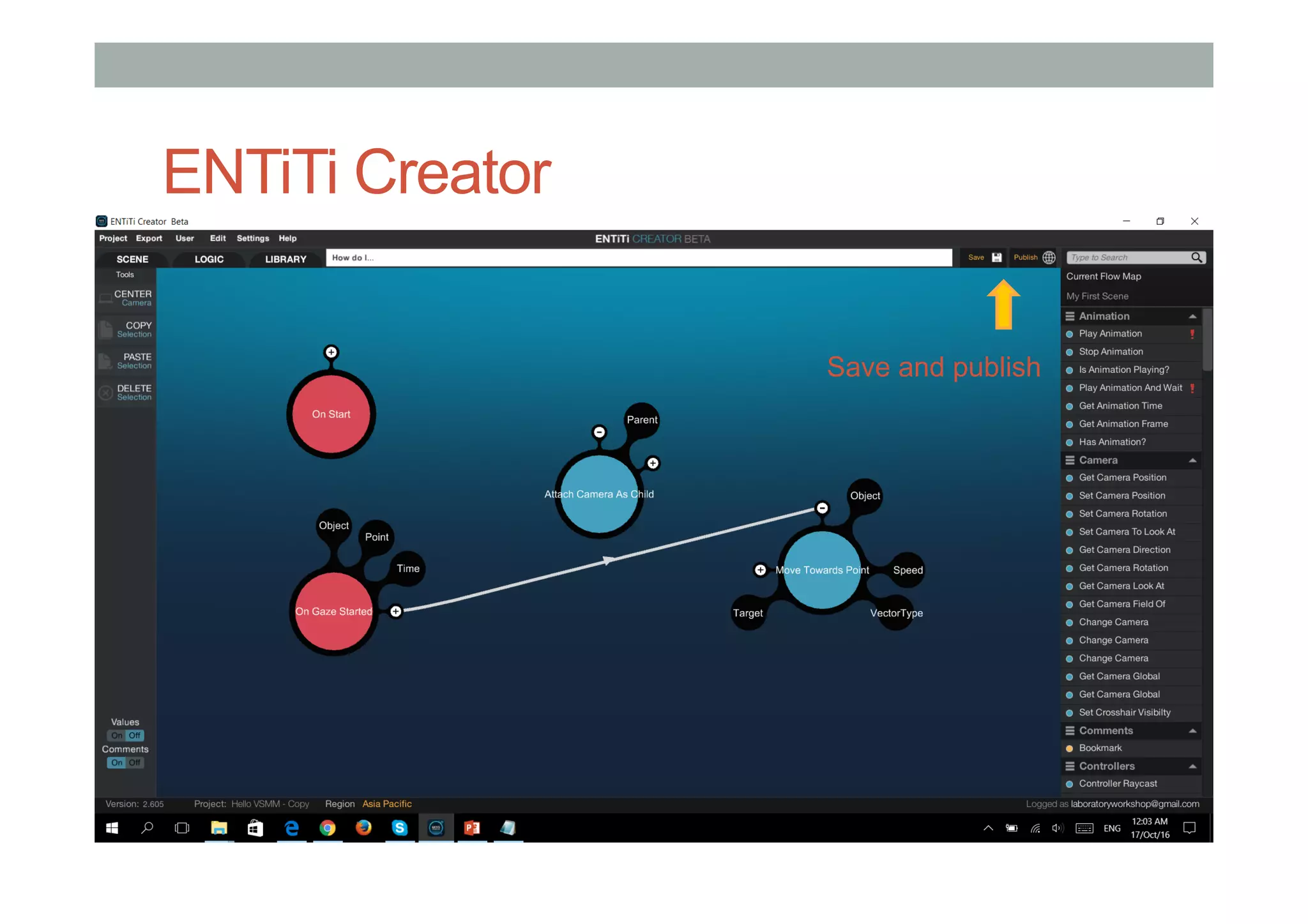
Task: Click the warning icon next to Play Animation
Action: point(1192,334)
